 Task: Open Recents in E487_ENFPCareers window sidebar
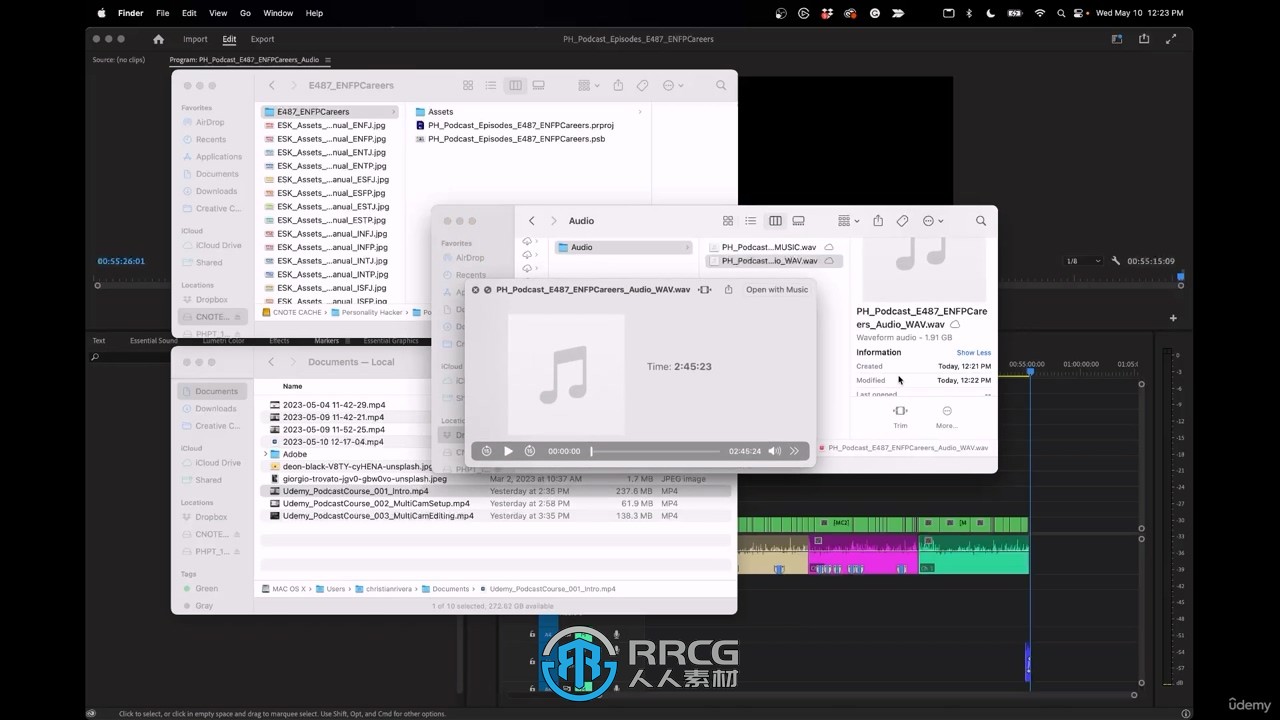point(211,140)
